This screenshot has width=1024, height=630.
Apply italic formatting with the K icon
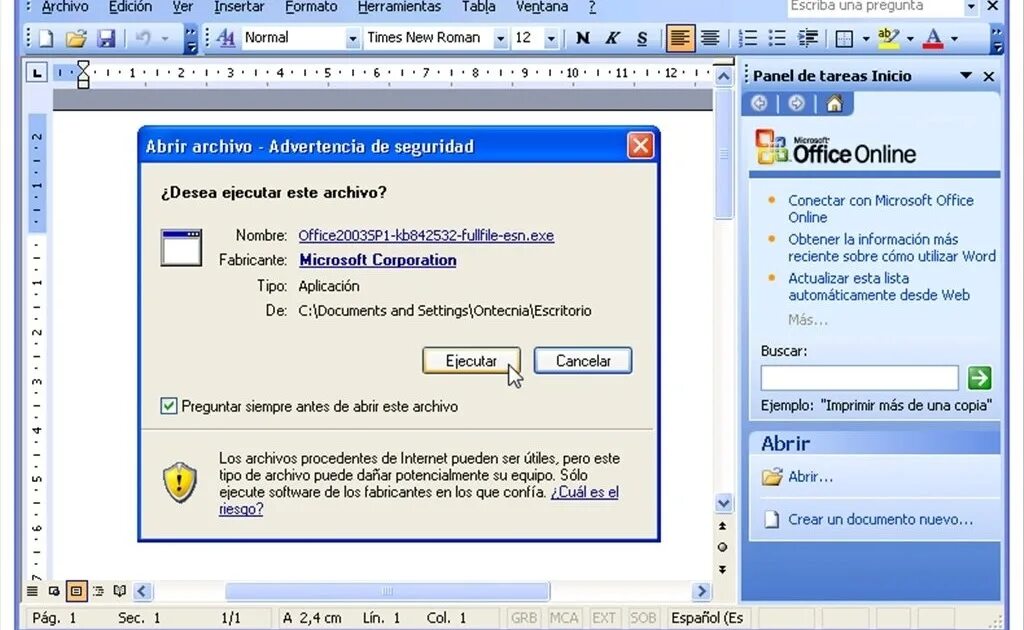point(611,38)
